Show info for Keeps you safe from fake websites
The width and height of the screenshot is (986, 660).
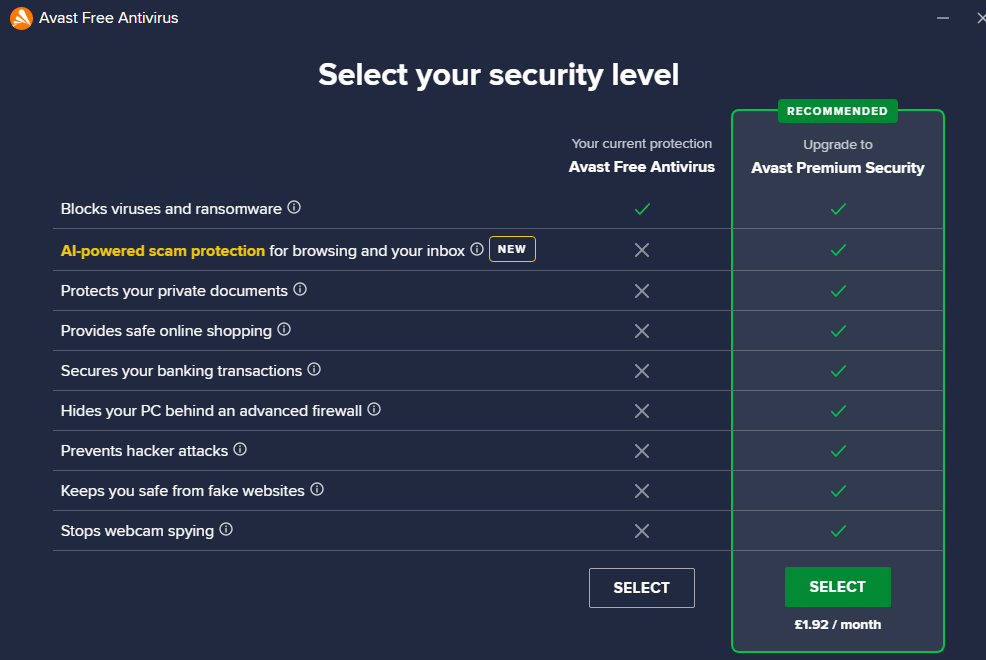tap(317, 489)
